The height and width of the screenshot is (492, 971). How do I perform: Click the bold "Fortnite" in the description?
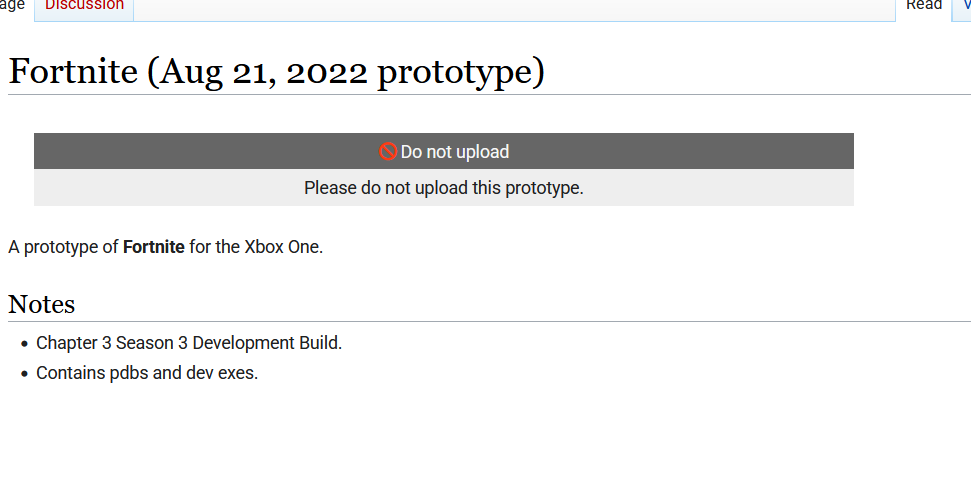(154, 247)
